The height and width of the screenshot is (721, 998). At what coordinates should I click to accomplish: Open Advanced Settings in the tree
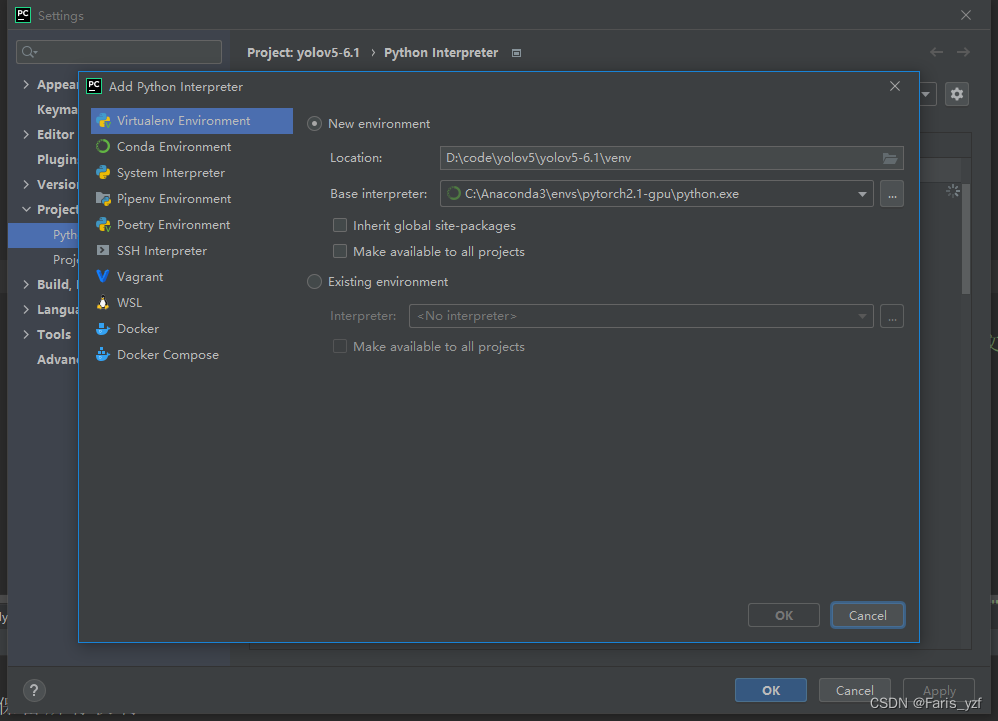(x=57, y=360)
